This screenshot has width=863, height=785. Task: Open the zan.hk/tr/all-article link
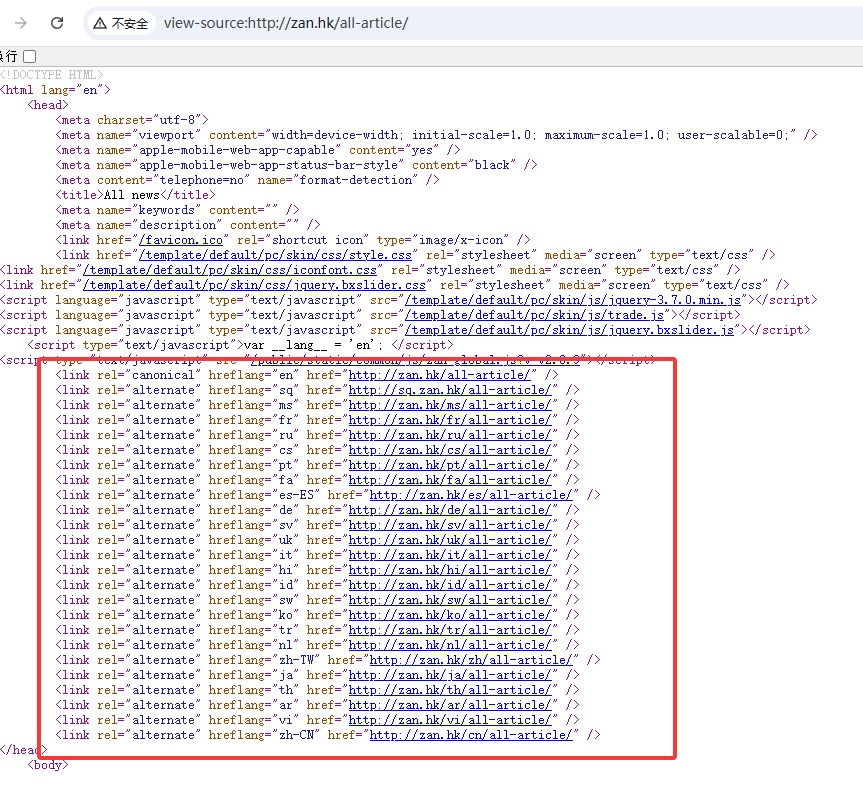click(x=450, y=630)
